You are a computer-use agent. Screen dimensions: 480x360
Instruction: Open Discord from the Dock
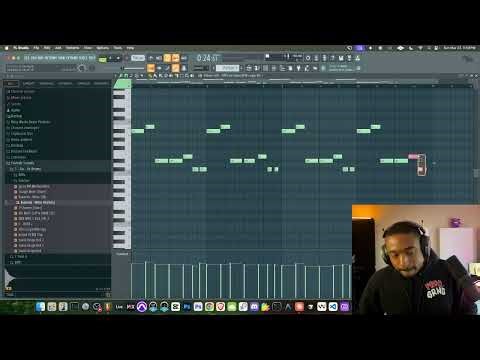click(254, 307)
